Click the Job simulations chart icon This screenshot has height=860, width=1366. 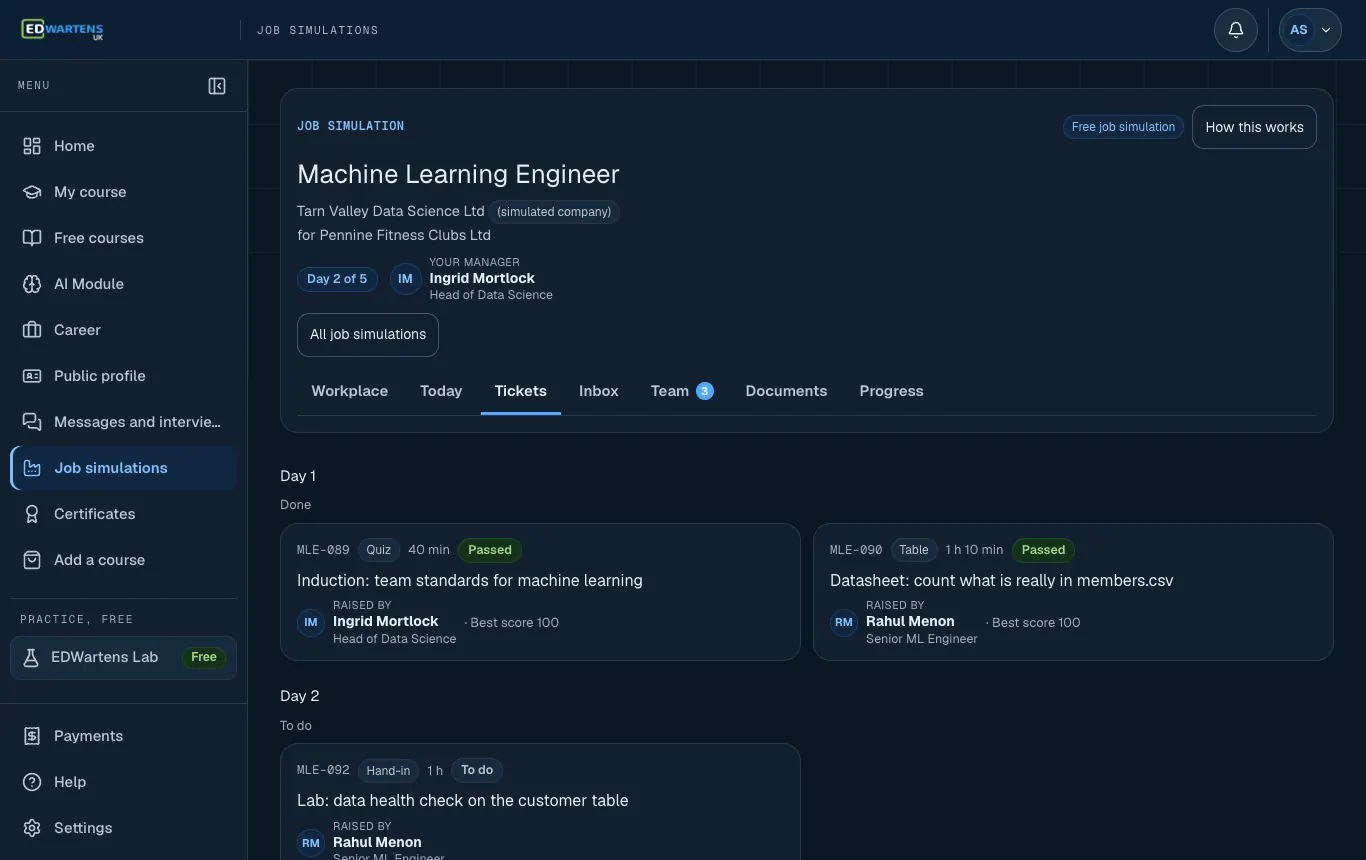tap(32, 468)
